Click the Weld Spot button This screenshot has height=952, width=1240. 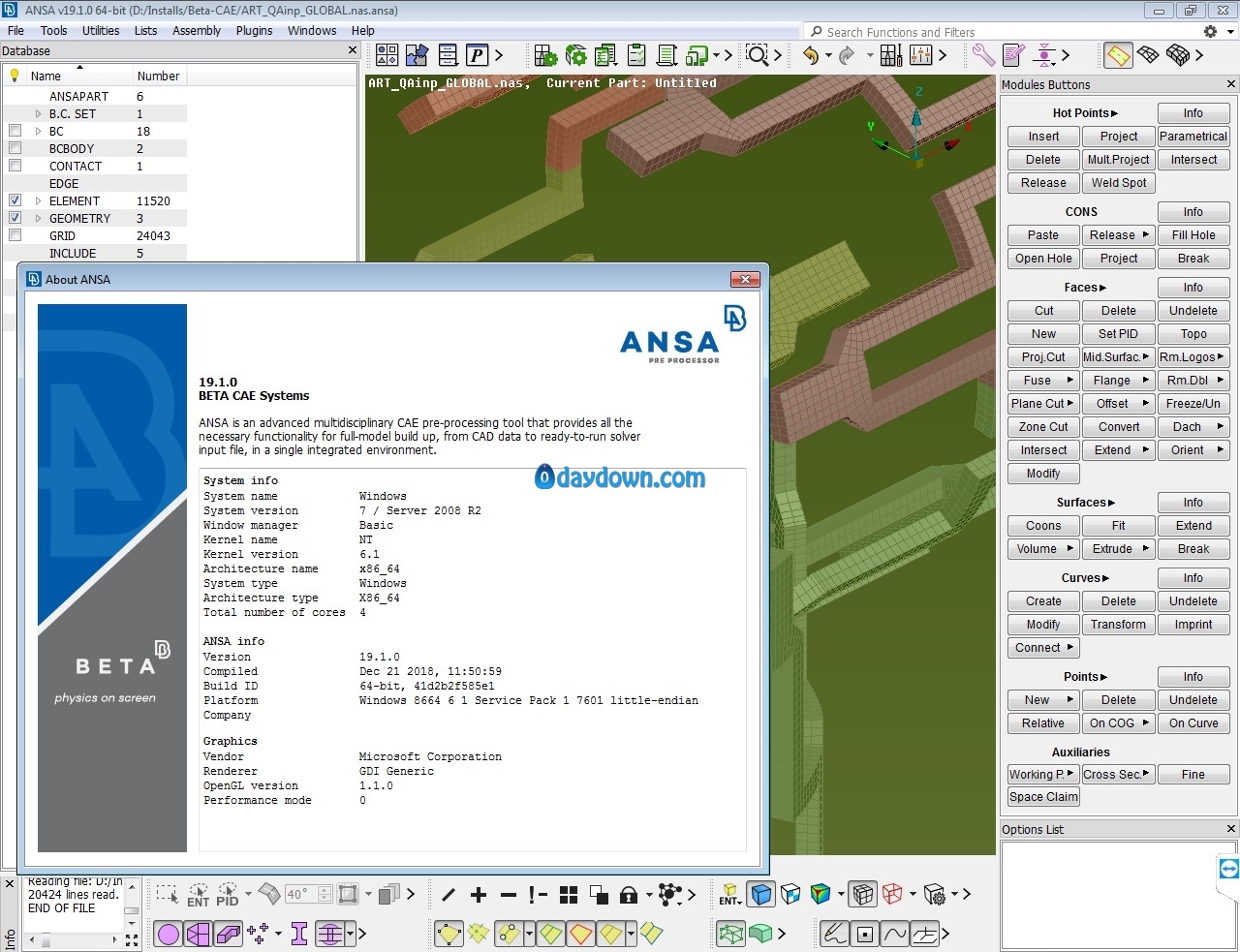(x=1118, y=183)
